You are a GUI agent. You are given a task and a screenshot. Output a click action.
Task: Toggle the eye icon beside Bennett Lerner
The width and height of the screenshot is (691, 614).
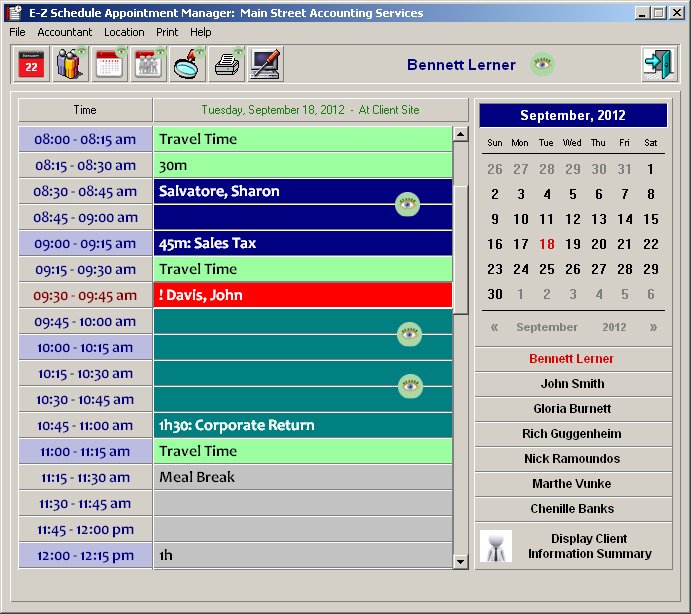pyautogui.click(x=543, y=65)
